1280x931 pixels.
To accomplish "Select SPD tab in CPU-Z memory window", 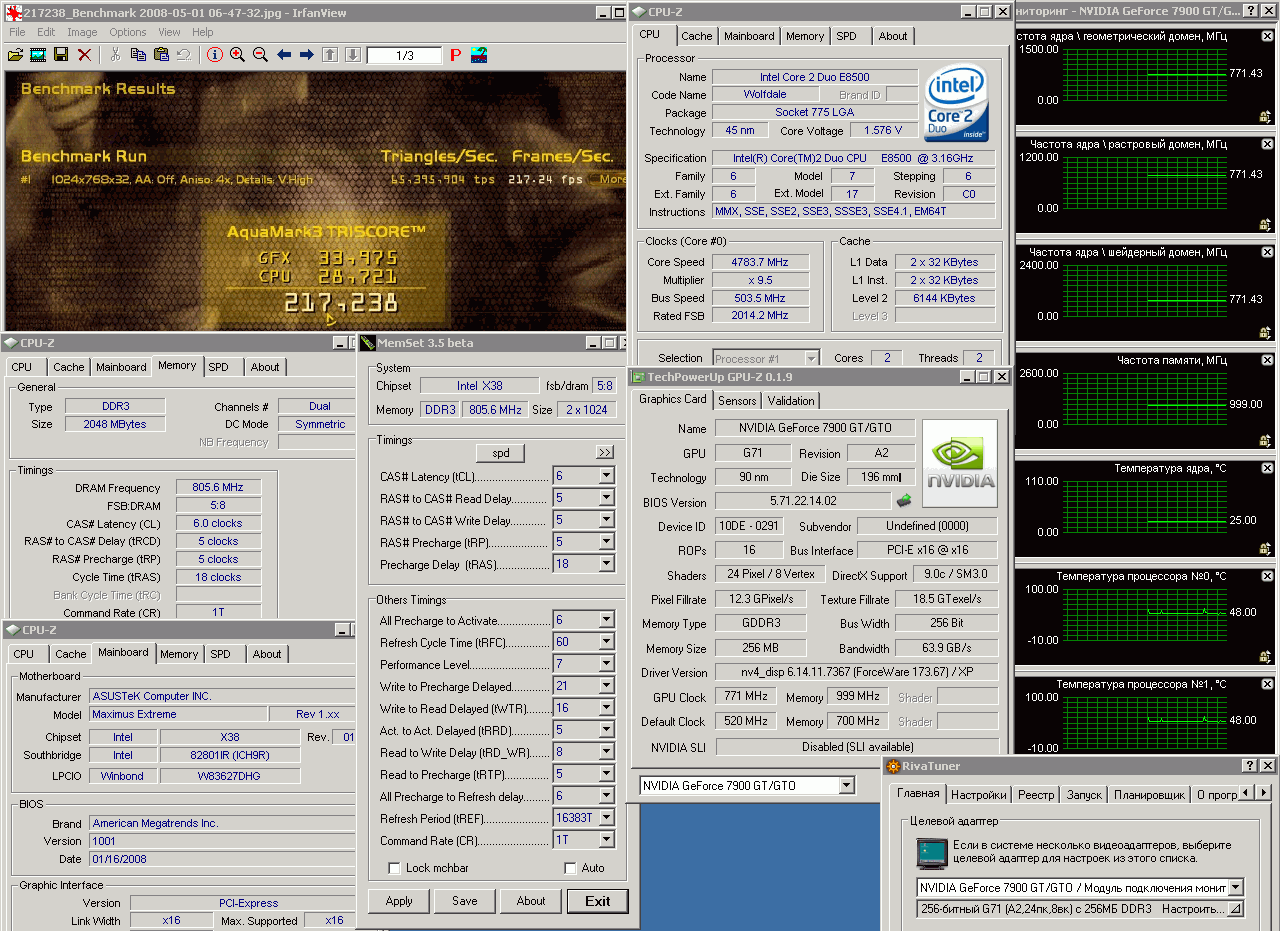I will click(x=219, y=367).
